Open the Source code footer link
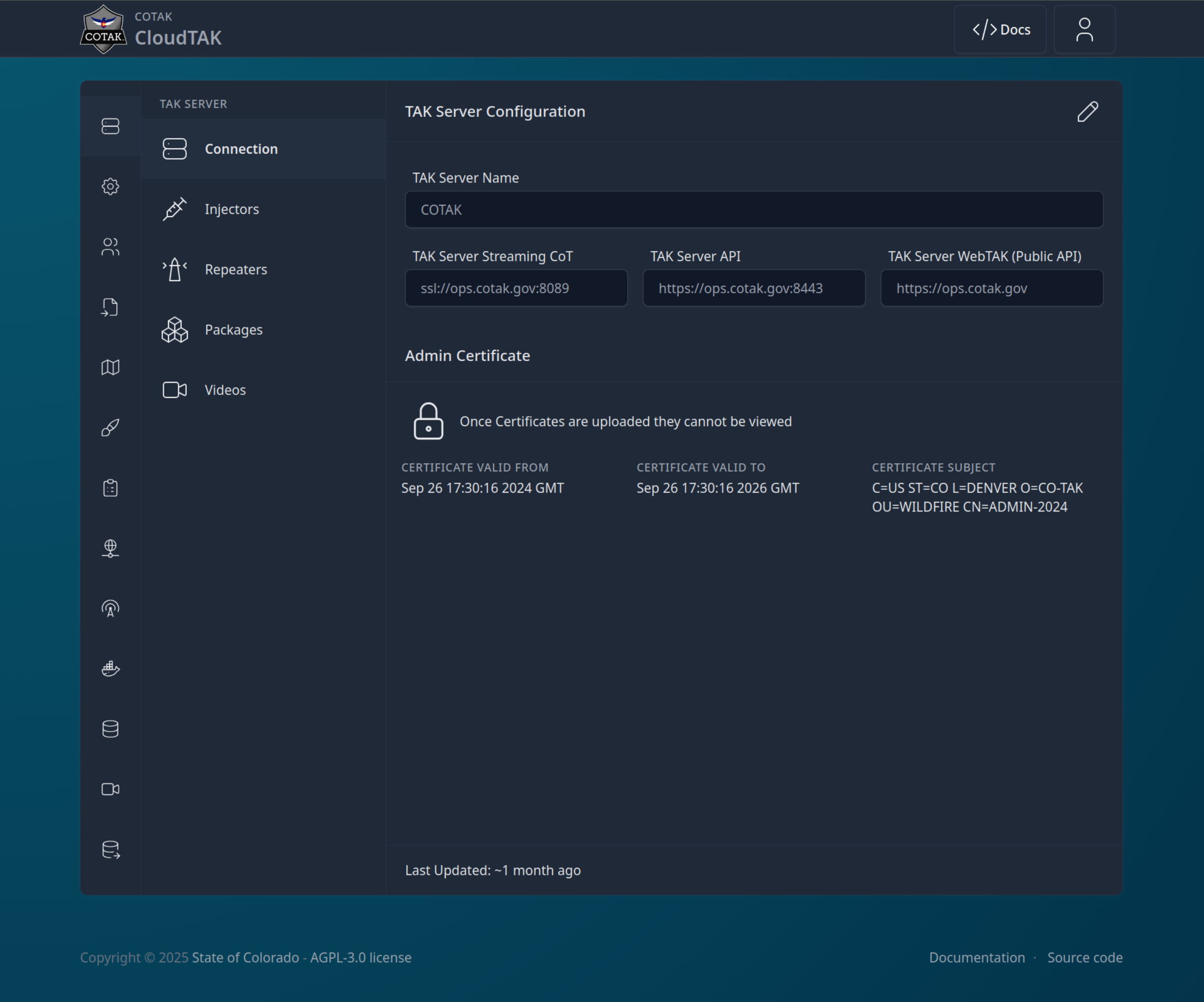Image resolution: width=1204 pixels, height=1002 pixels. [1084, 957]
